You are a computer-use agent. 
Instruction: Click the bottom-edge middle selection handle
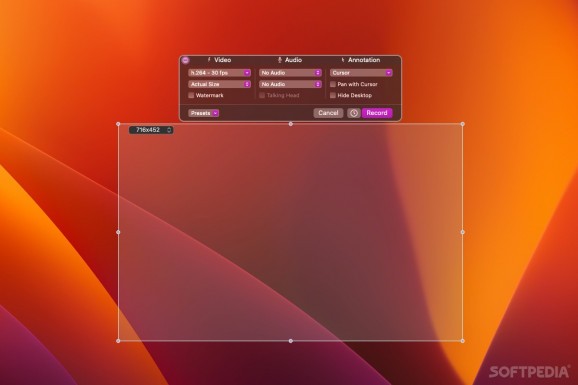tap(290, 341)
